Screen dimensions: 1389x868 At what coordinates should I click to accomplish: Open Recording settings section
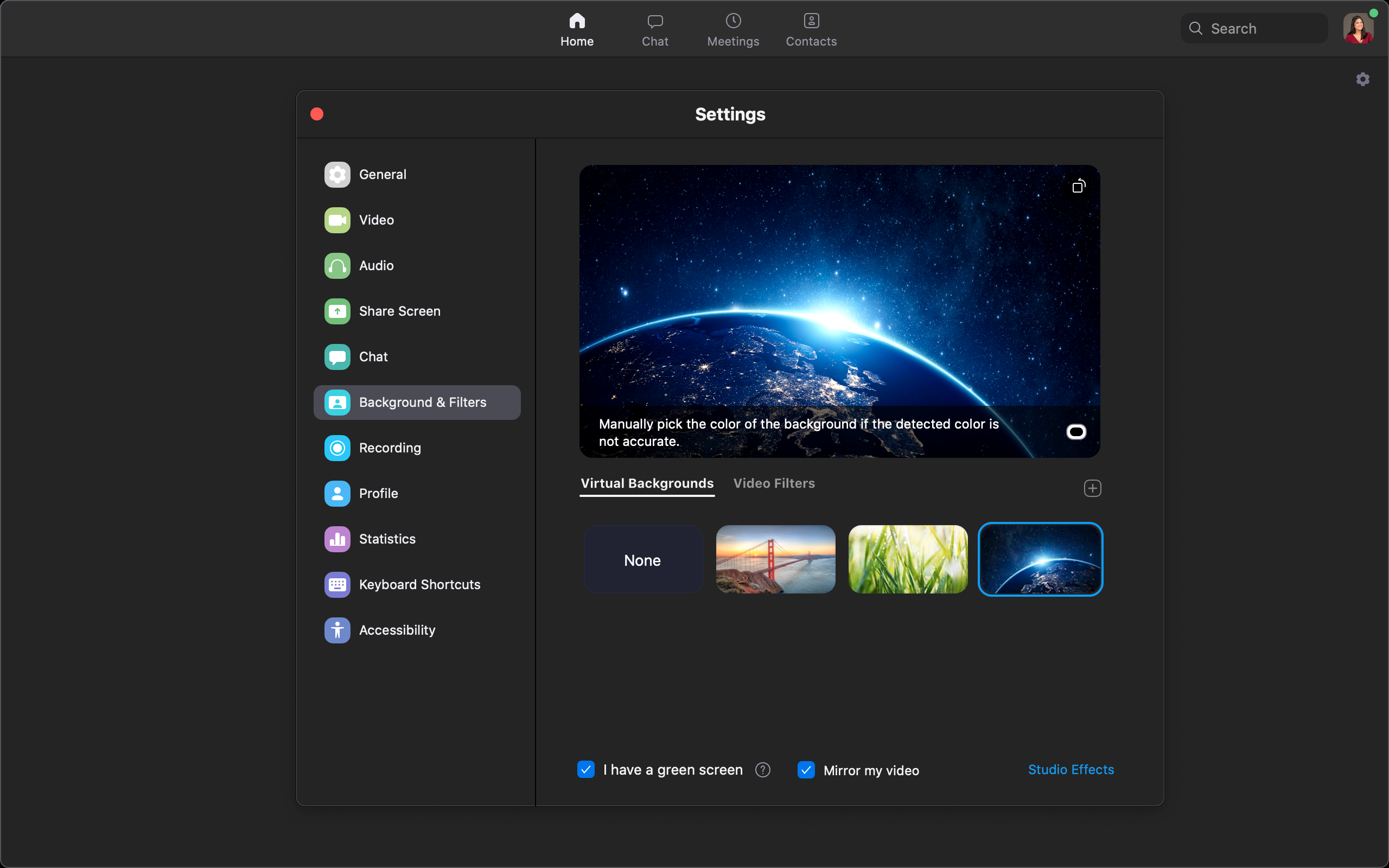[390, 447]
